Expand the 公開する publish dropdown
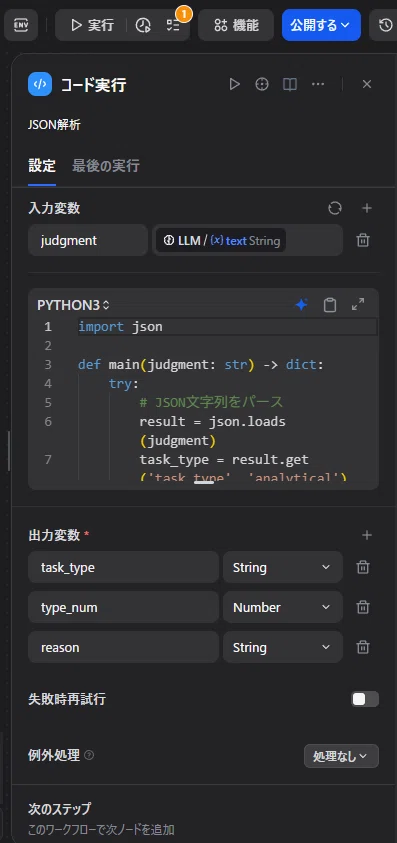Image resolution: width=397 pixels, height=843 pixels. click(x=321, y=25)
